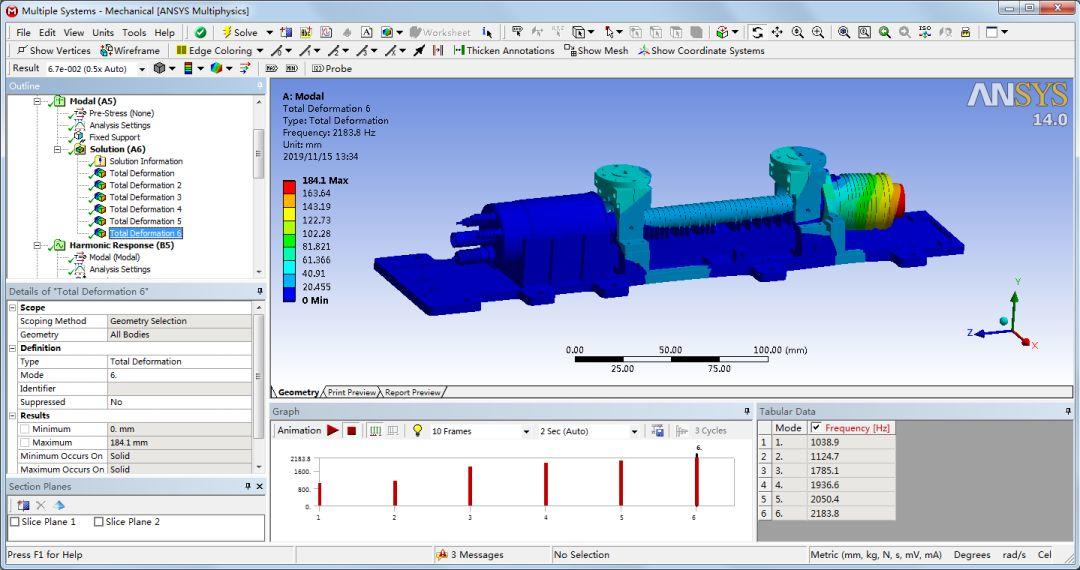Collapse the Solution (A6) tree node
Image resolution: width=1080 pixels, height=570 pixels.
coord(58,149)
